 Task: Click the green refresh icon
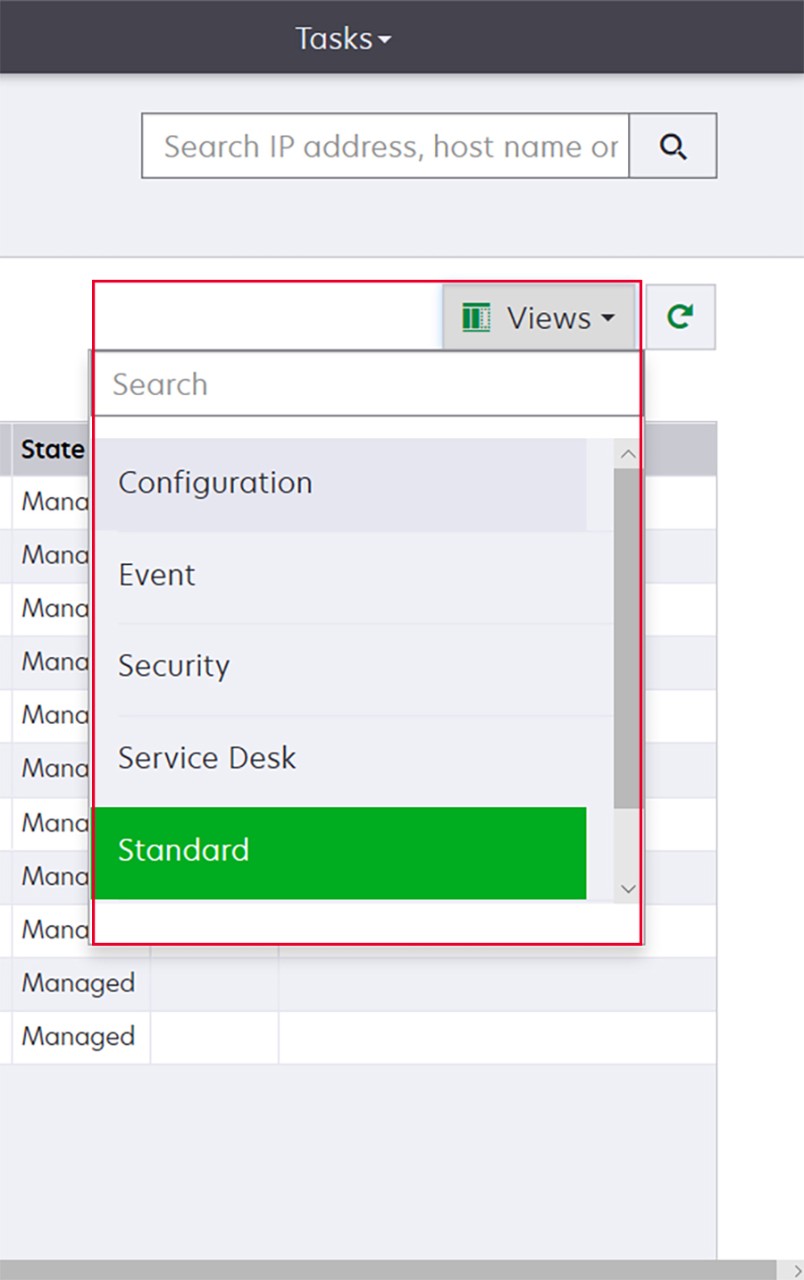pyautogui.click(x=680, y=317)
